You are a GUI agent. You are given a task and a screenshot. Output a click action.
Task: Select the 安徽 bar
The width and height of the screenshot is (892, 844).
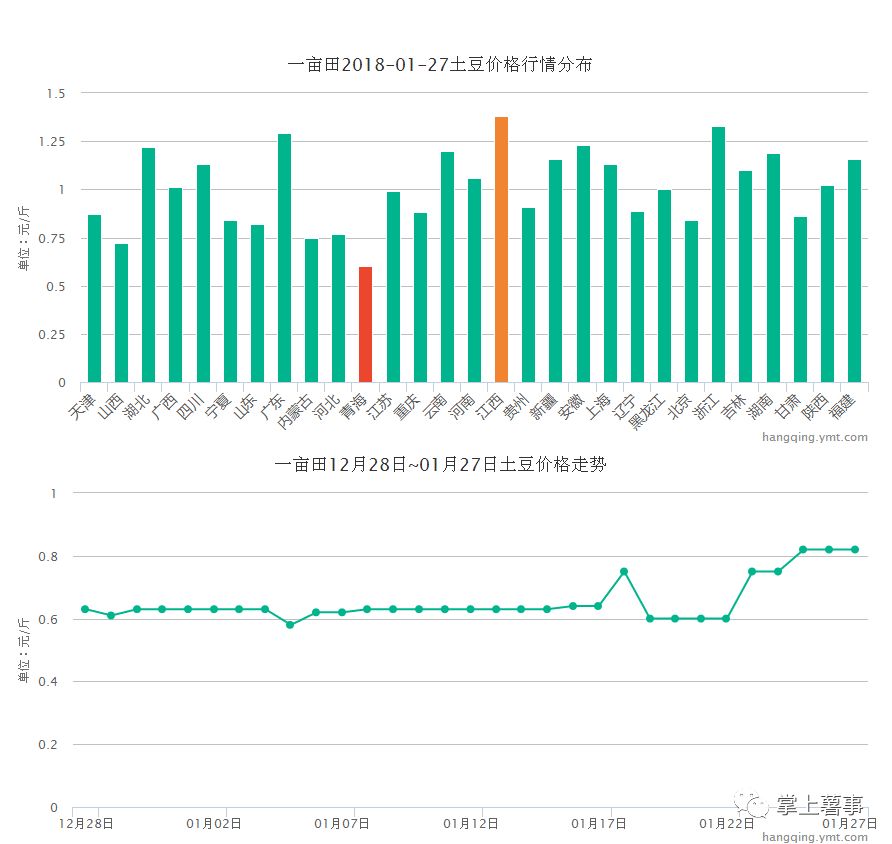[583, 264]
